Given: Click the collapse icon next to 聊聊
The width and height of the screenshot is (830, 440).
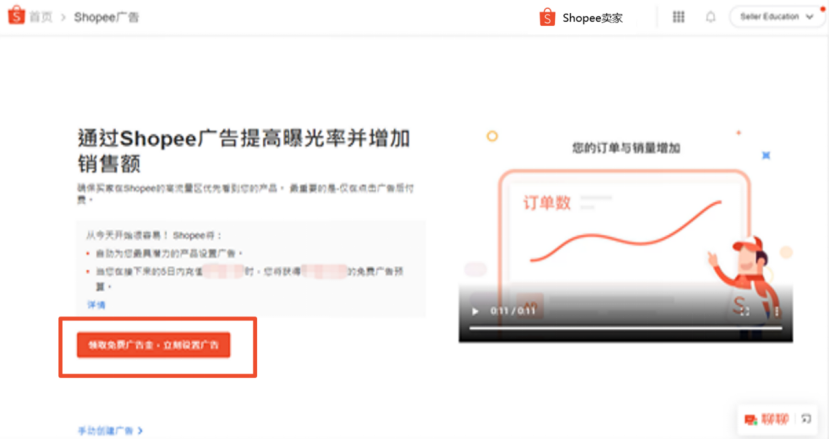Looking at the screenshot, I should coord(806,419).
